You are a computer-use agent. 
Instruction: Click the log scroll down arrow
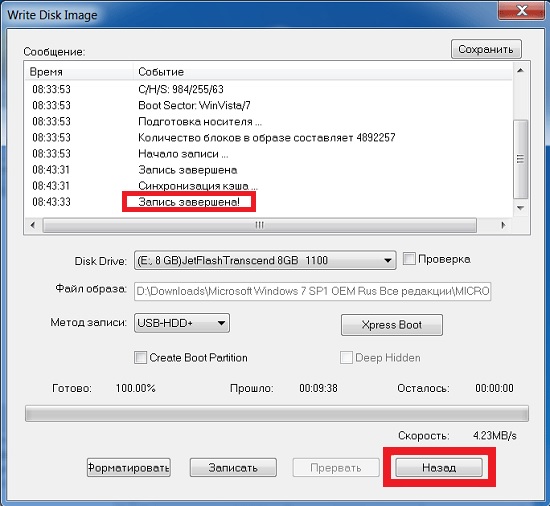click(521, 208)
